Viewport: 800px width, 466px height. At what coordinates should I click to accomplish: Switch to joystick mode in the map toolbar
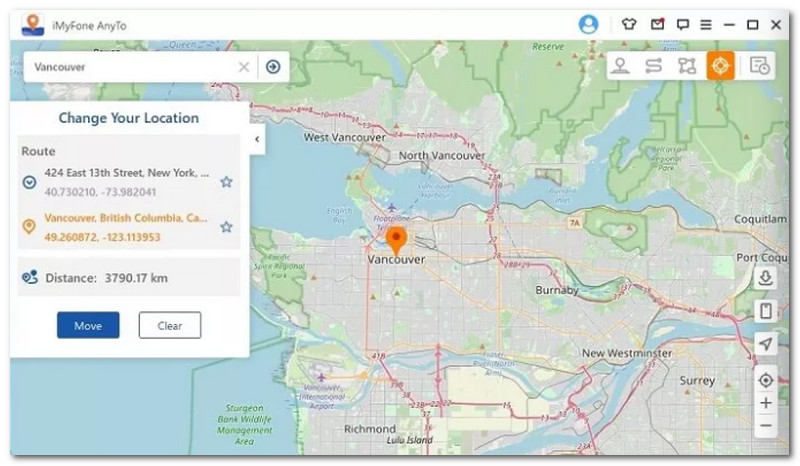(x=621, y=66)
